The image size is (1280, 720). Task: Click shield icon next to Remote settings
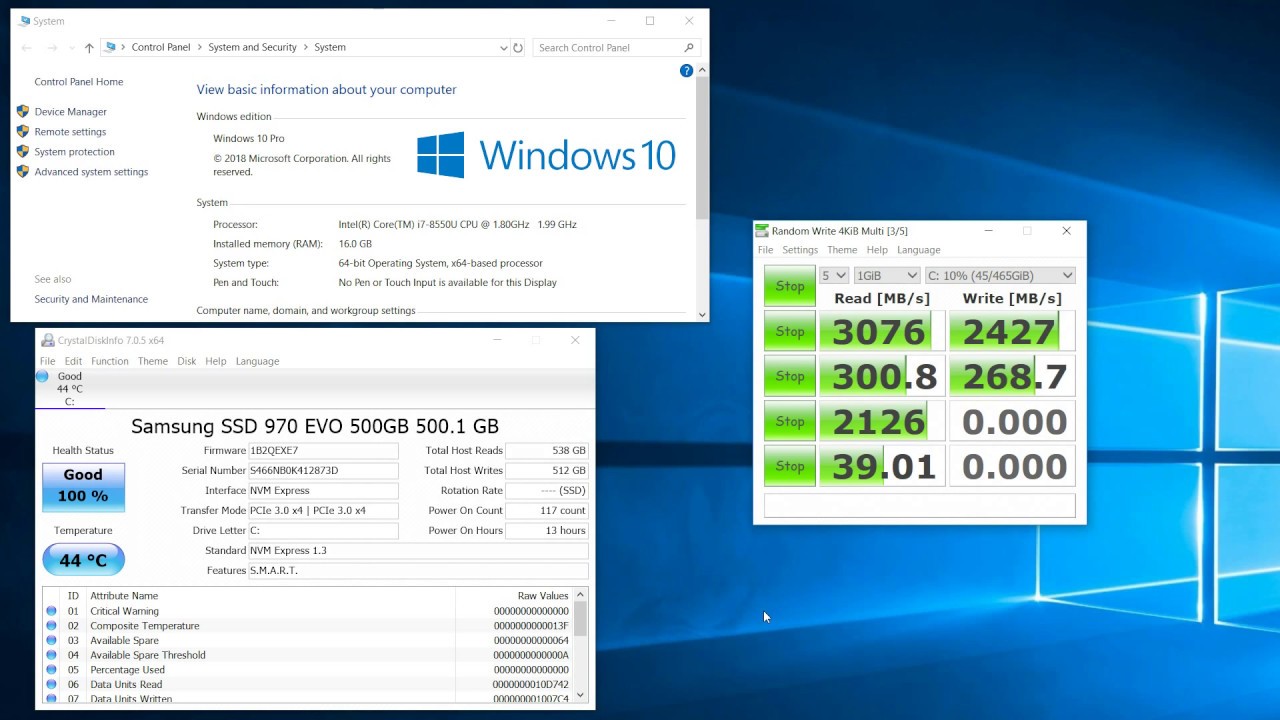pos(23,131)
